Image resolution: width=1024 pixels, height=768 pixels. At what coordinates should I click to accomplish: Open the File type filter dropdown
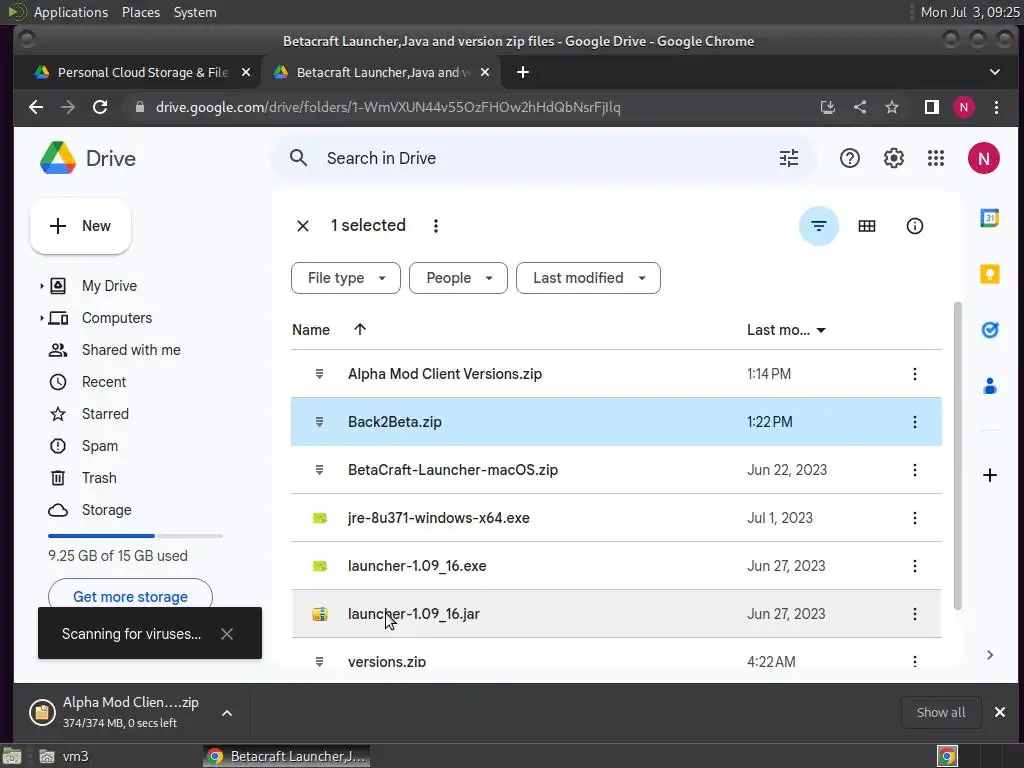(345, 278)
